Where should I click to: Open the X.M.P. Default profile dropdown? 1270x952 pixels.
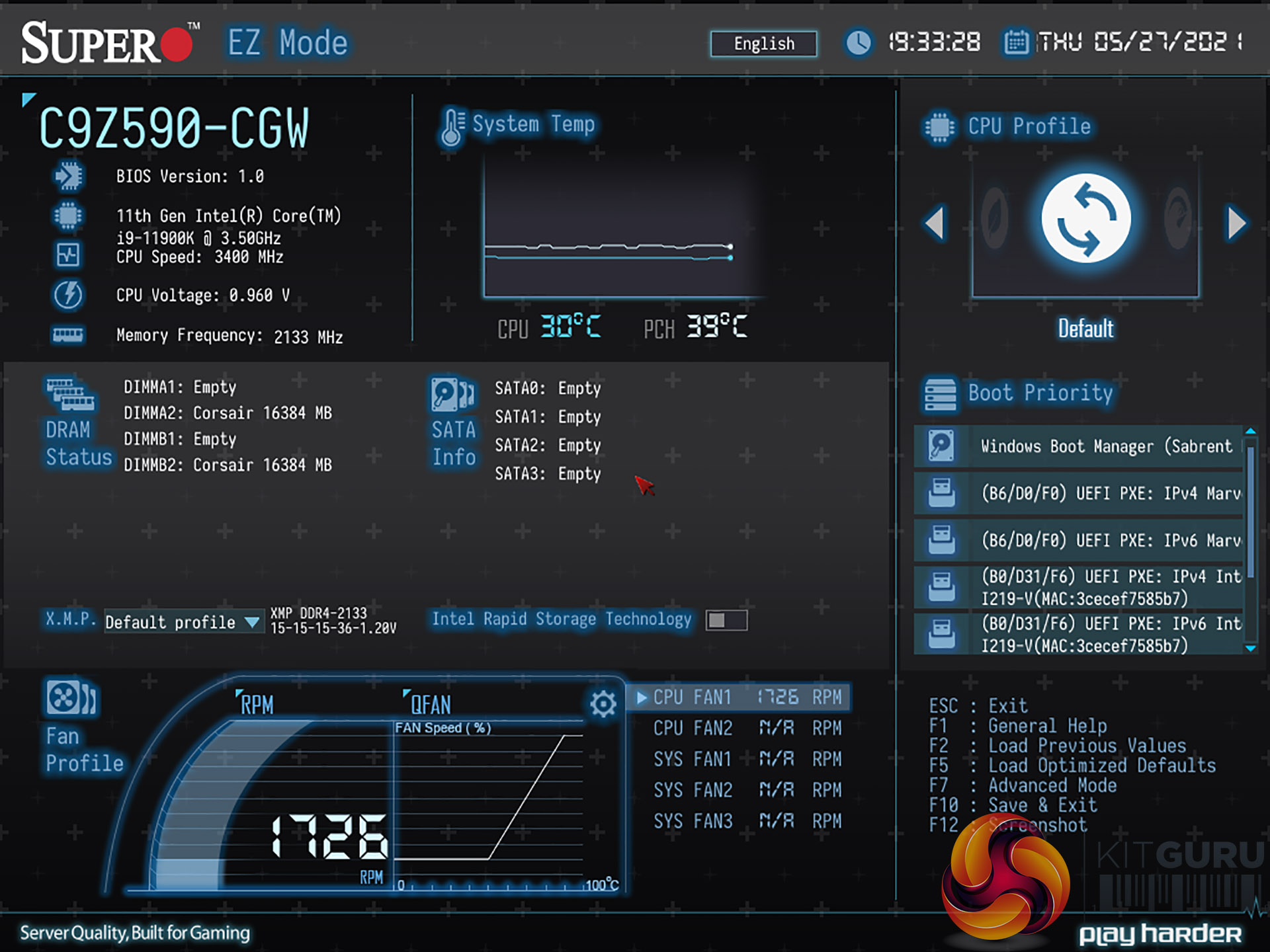pos(184,622)
